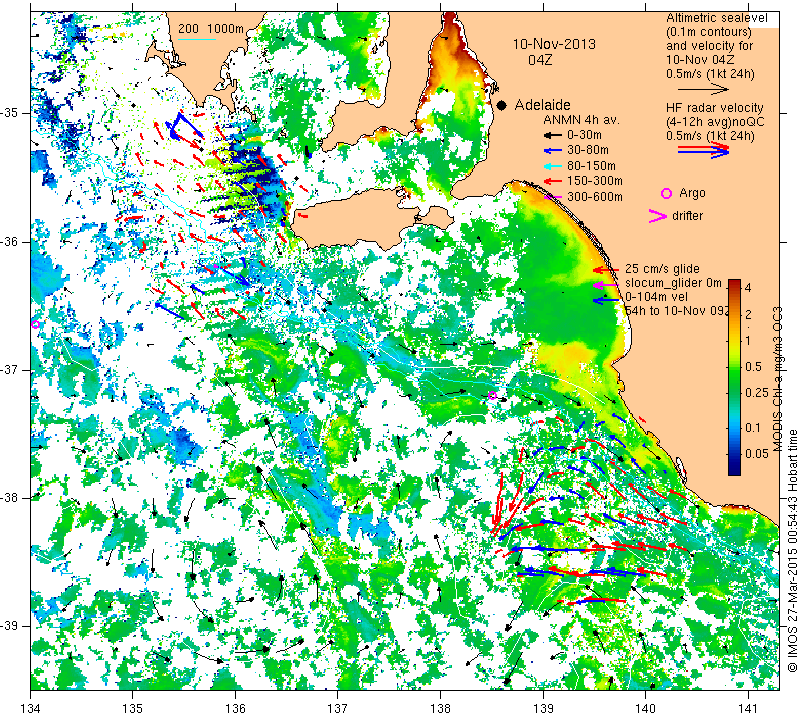Click the -39 latitude axis label
Screen dimensions: 800x720
[x=11, y=626]
